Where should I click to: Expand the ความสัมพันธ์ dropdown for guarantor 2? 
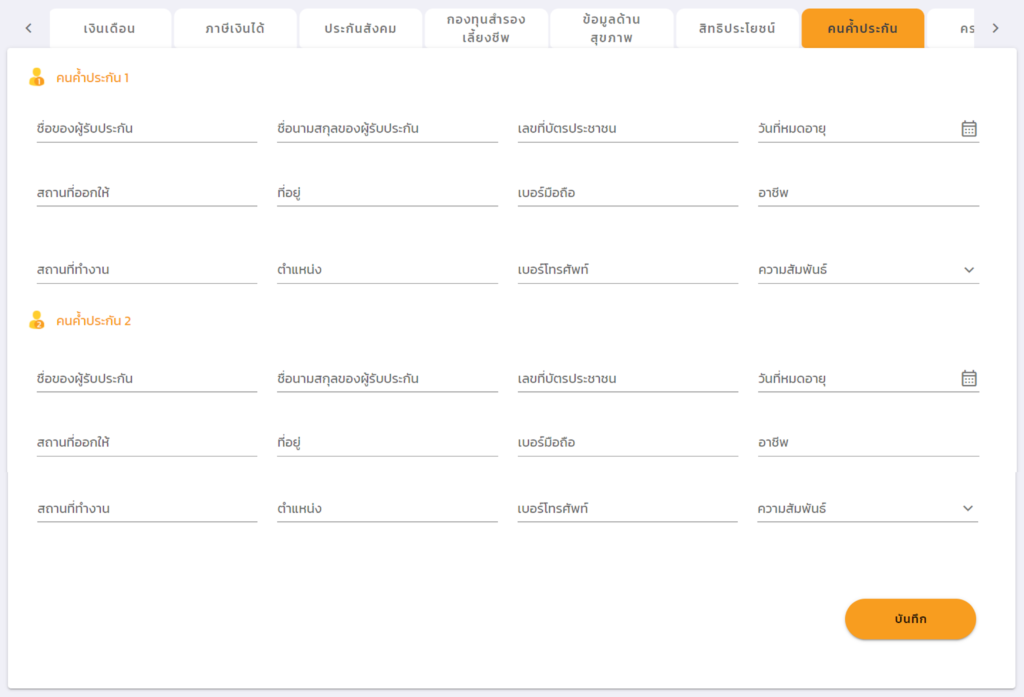pos(968,509)
